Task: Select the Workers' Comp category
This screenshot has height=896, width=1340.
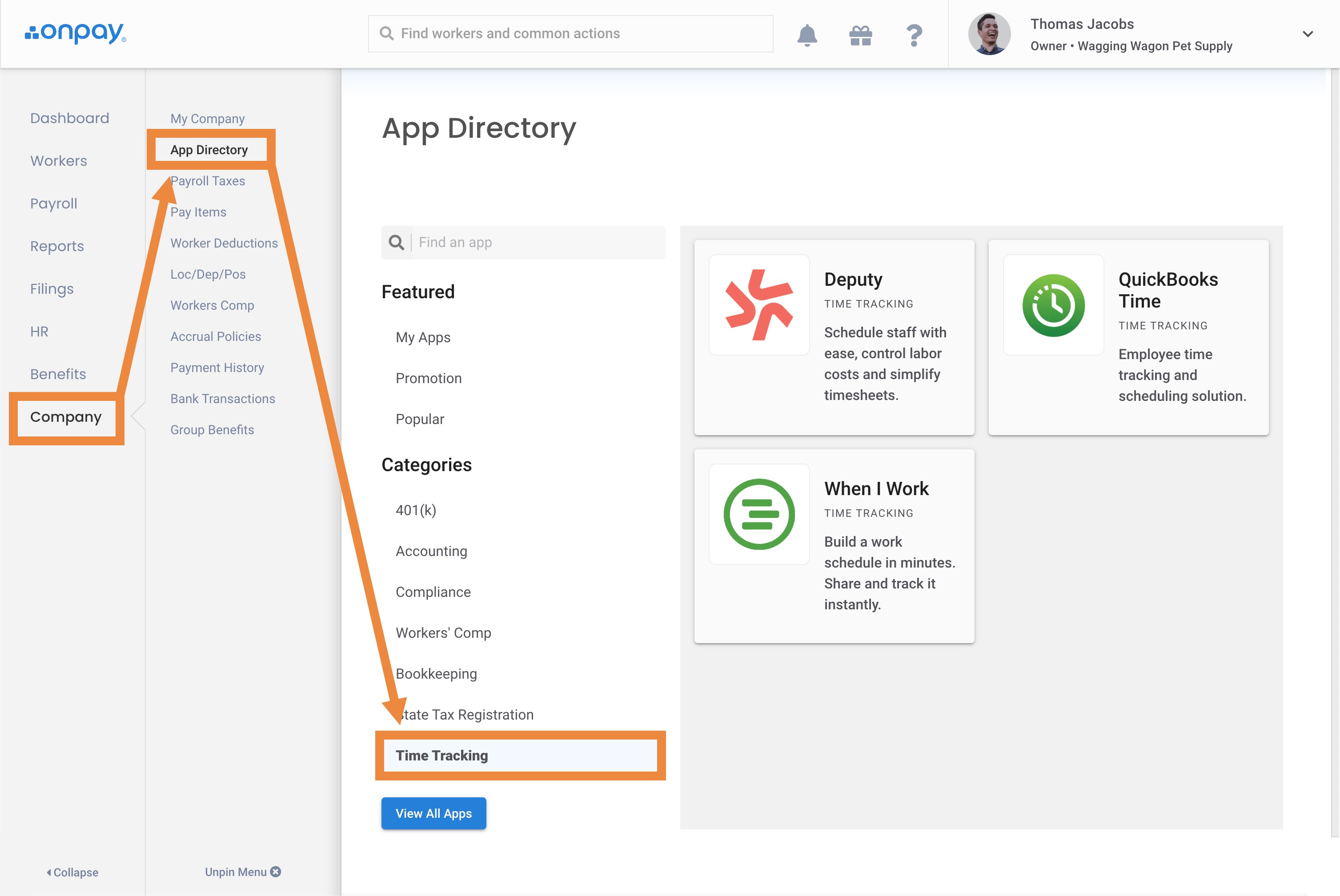Action: pos(443,632)
